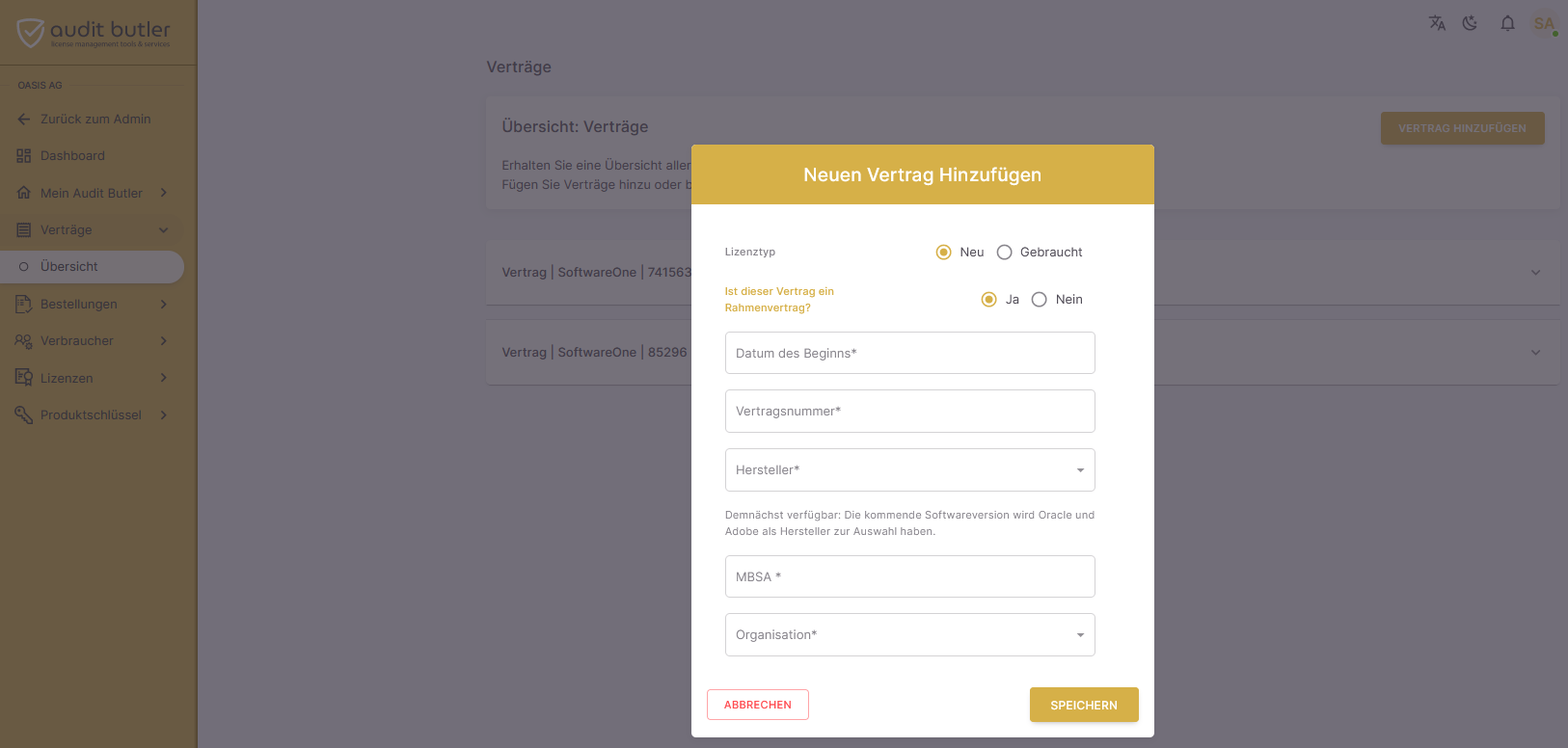Viewport: 1568px width, 748px height.
Task: Open Bestellungen in the sidebar
Action: 93,305
